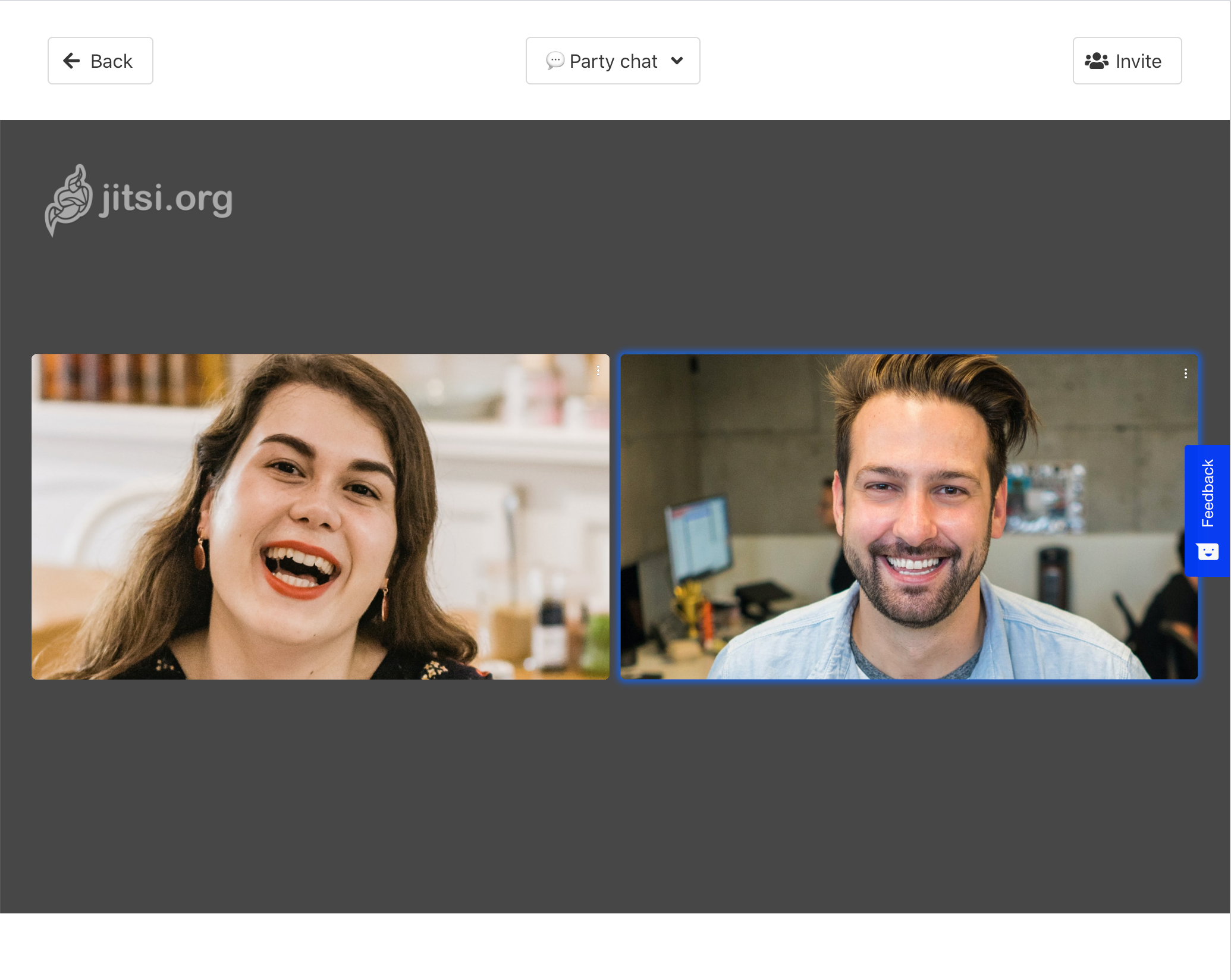Image resolution: width=1231 pixels, height=980 pixels.
Task: Click the chevron icon on the Party chat button
Action: click(x=677, y=61)
